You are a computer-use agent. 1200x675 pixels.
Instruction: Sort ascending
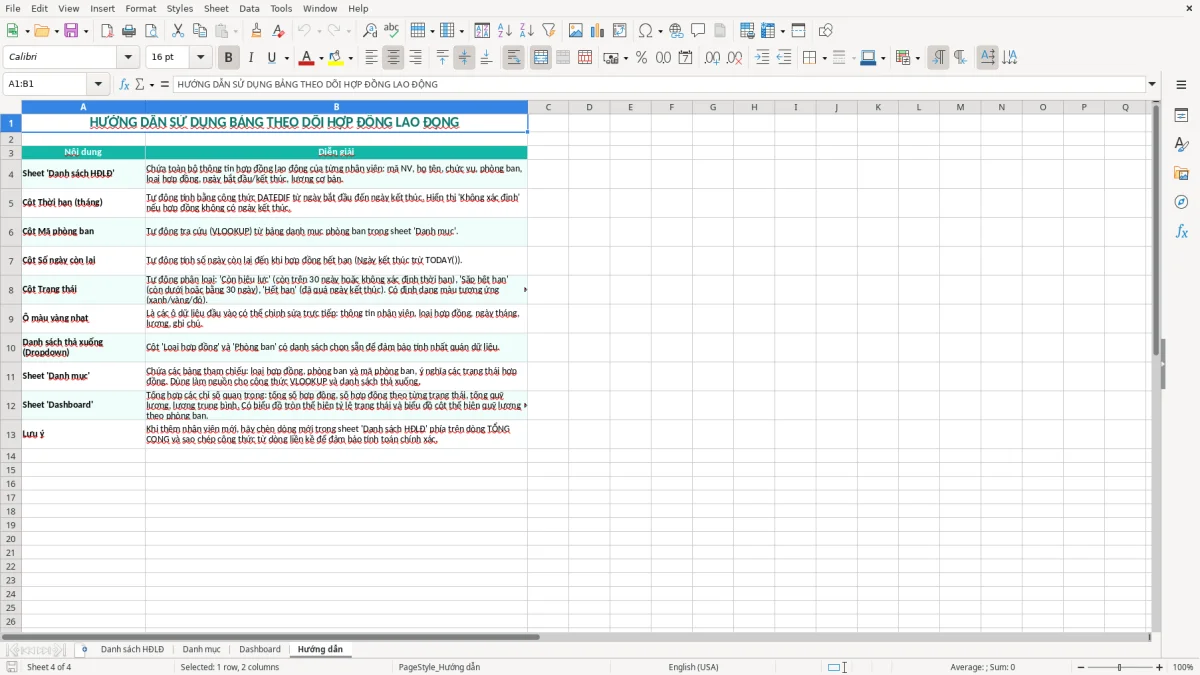click(504, 31)
